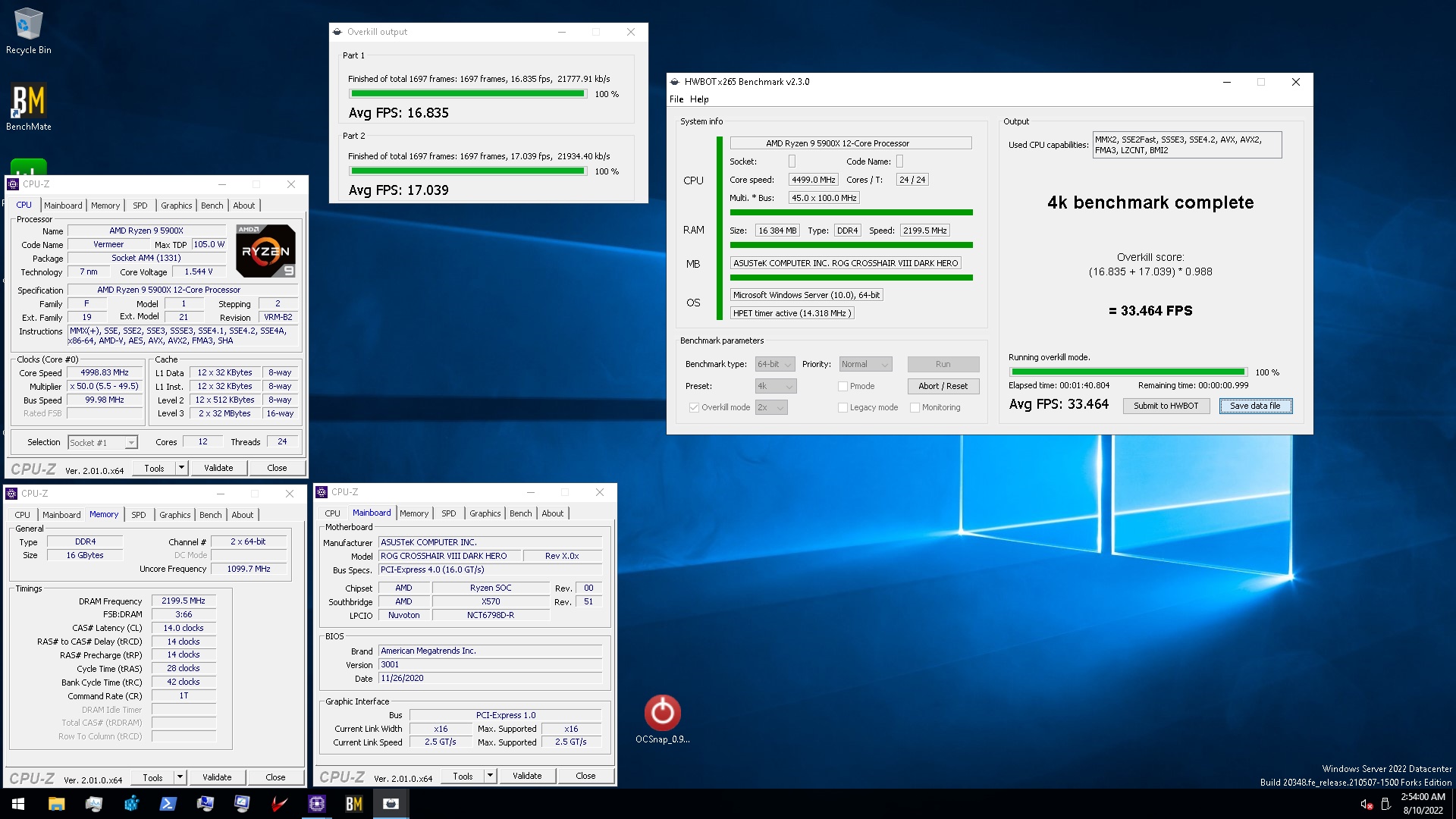Open PowerShell from the taskbar
The image size is (1456, 819).
click(x=168, y=804)
